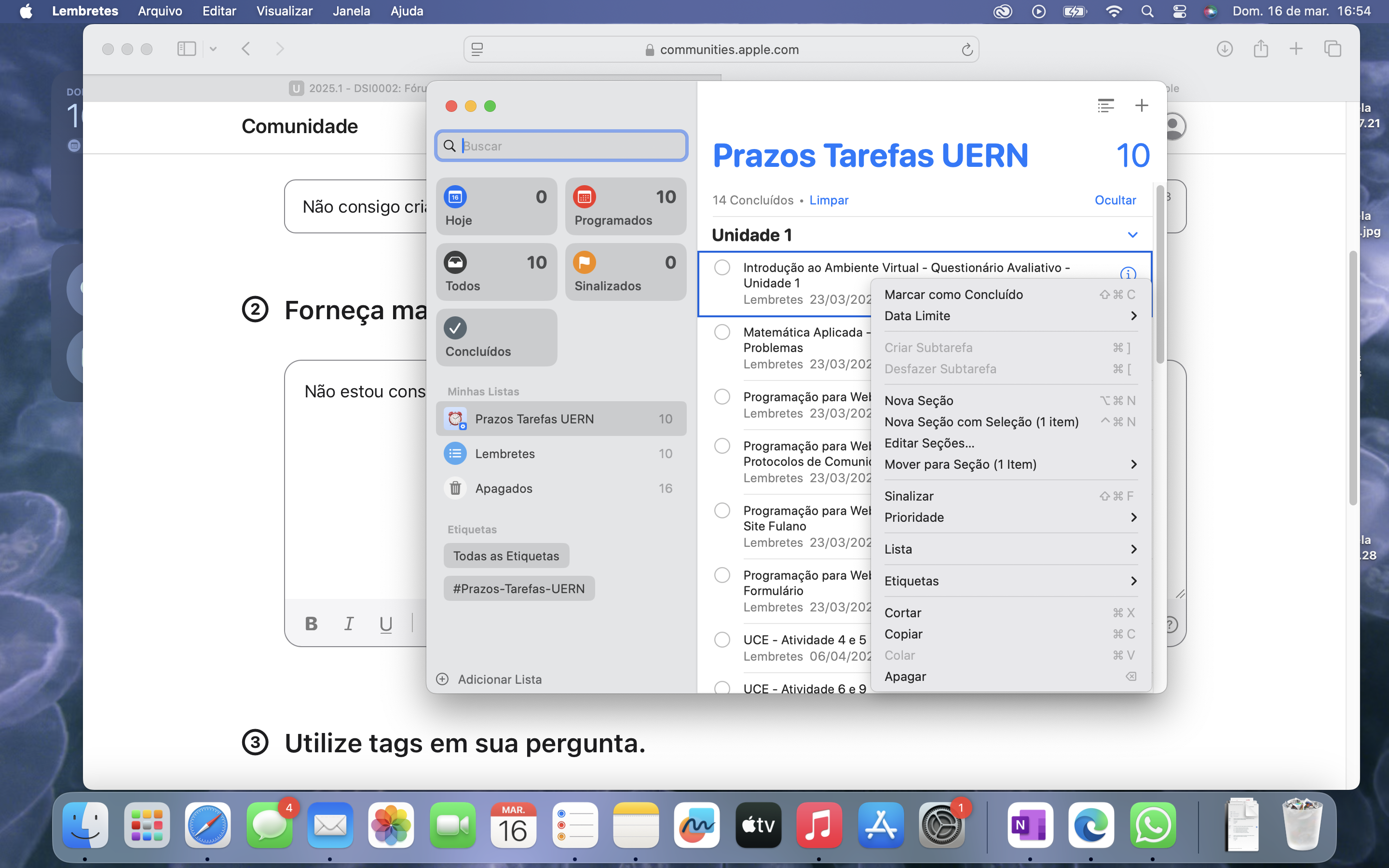Open the Programados smart list
Viewport: 1389px width, 868px height.
pos(625,207)
